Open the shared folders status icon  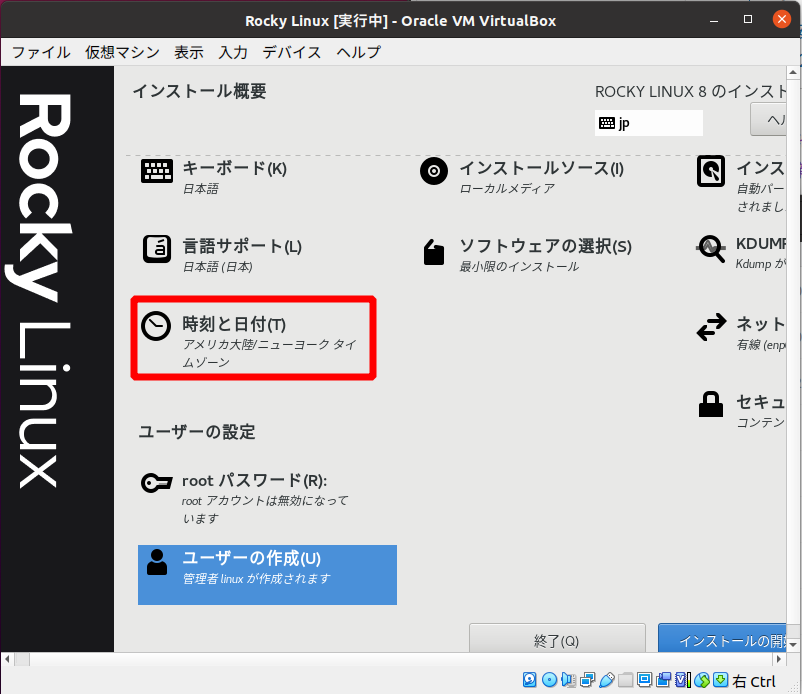(x=625, y=680)
